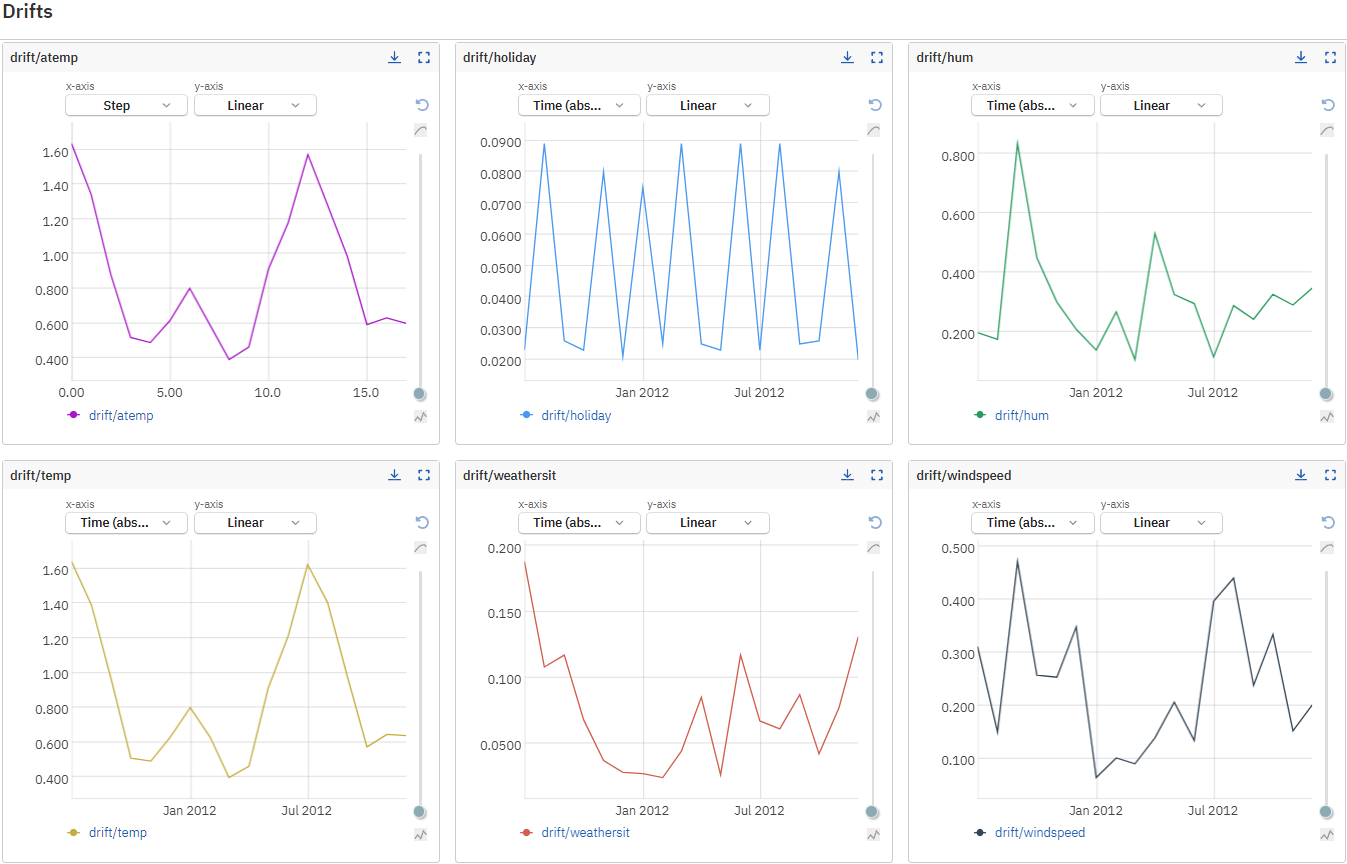Download the drift/windspeed chart
The image size is (1347, 864).
(1301, 475)
